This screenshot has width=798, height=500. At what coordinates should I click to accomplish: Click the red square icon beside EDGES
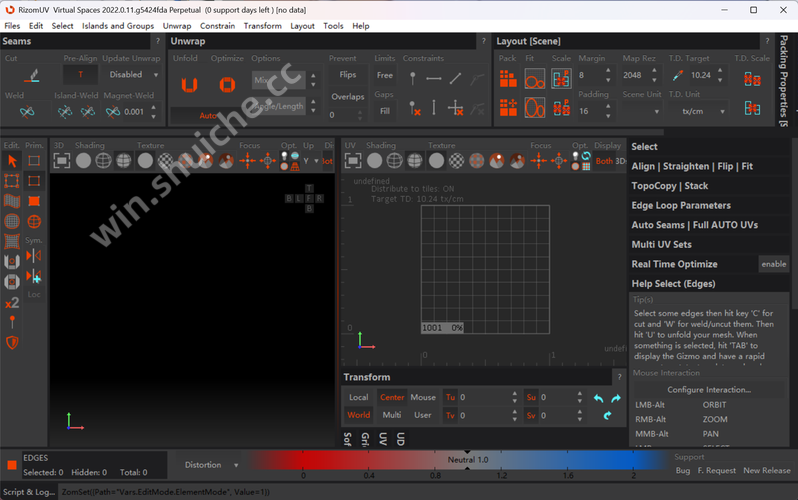pyautogui.click(x=12, y=465)
